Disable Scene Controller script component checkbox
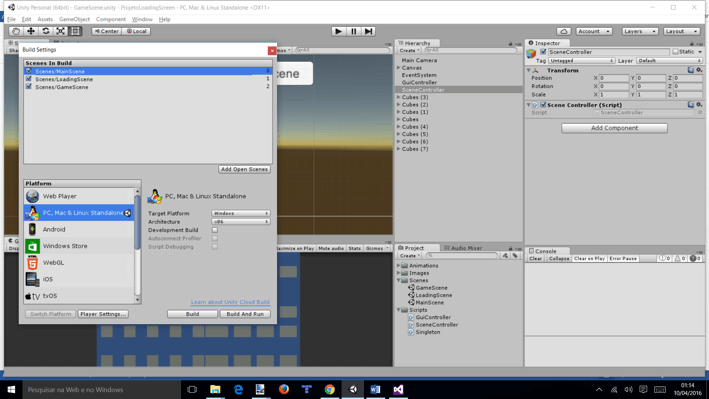Viewport: 709px width, 399px height. click(x=543, y=104)
